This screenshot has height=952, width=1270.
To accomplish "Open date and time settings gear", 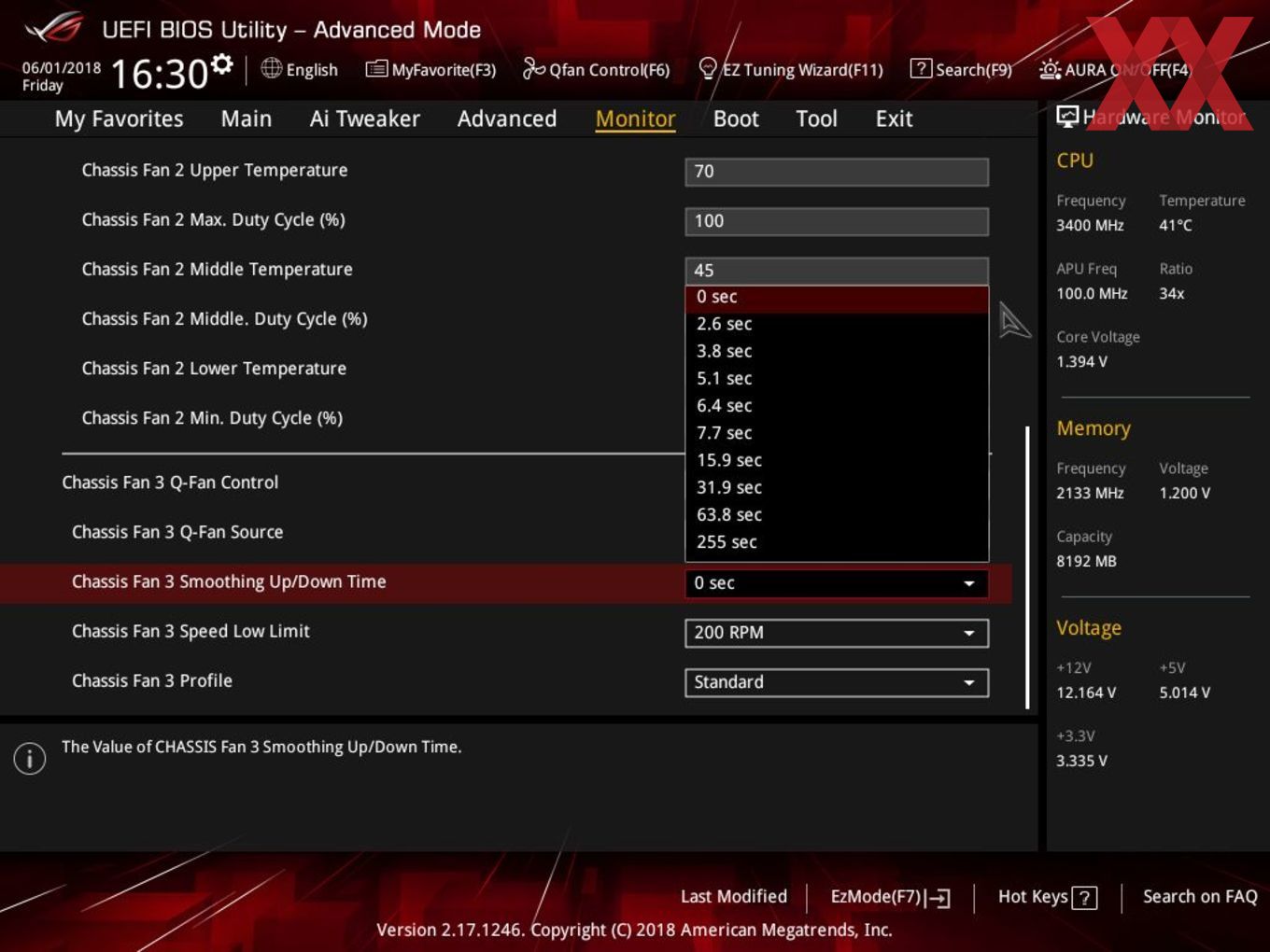I will (x=221, y=64).
